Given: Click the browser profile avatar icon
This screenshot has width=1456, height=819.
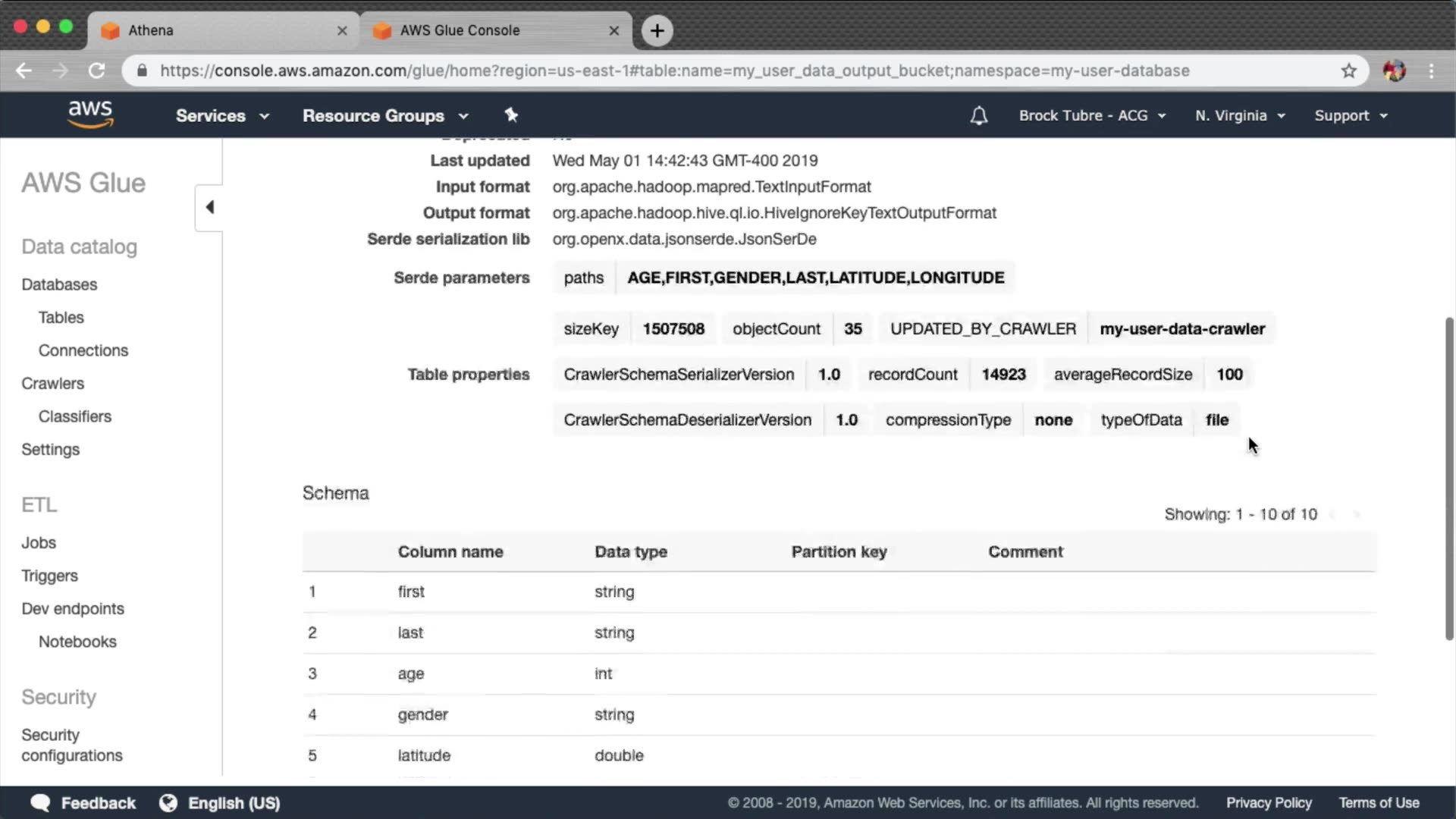Looking at the screenshot, I should [x=1394, y=71].
